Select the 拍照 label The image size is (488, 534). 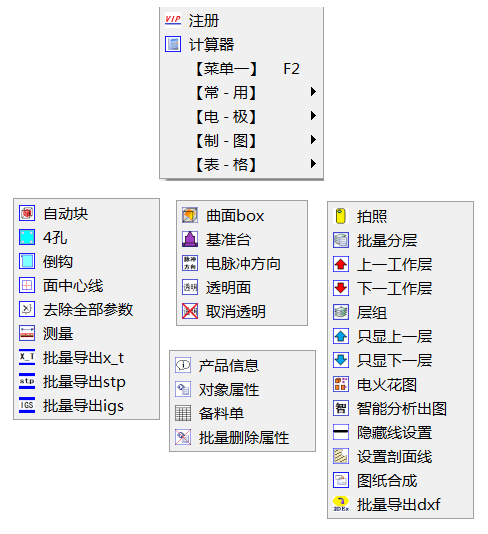pyautogui.click(x=372, y=216)
